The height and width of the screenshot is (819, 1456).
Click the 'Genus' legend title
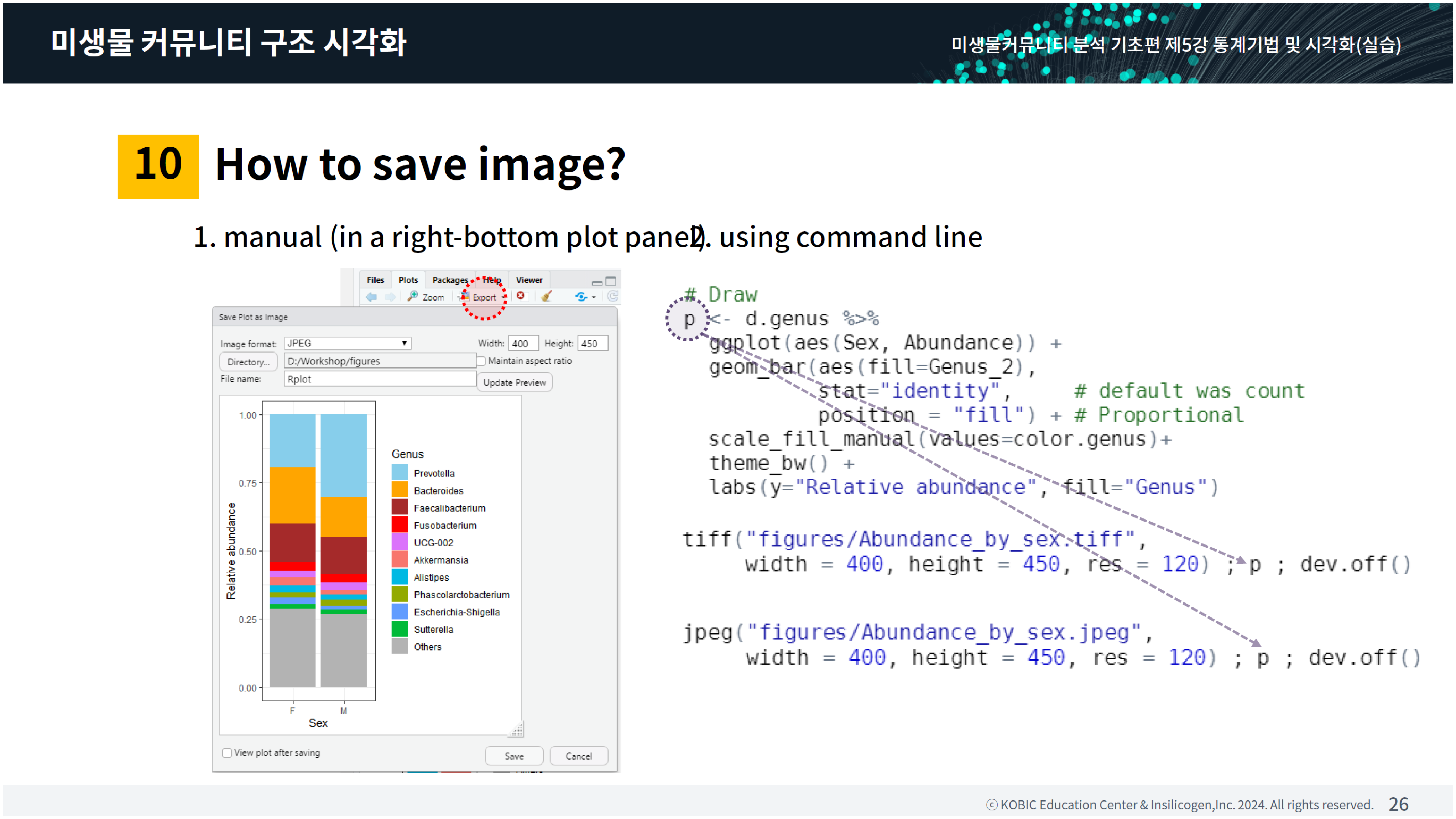tap(407, 454)
